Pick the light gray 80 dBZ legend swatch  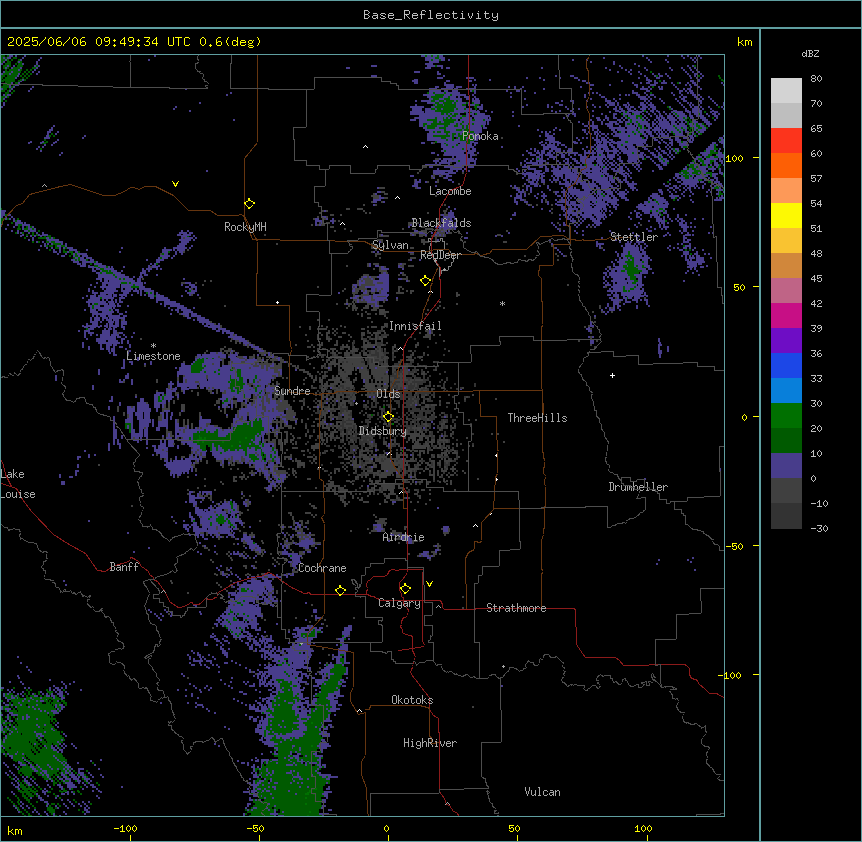pyautogui.click(x=786, y=91)
